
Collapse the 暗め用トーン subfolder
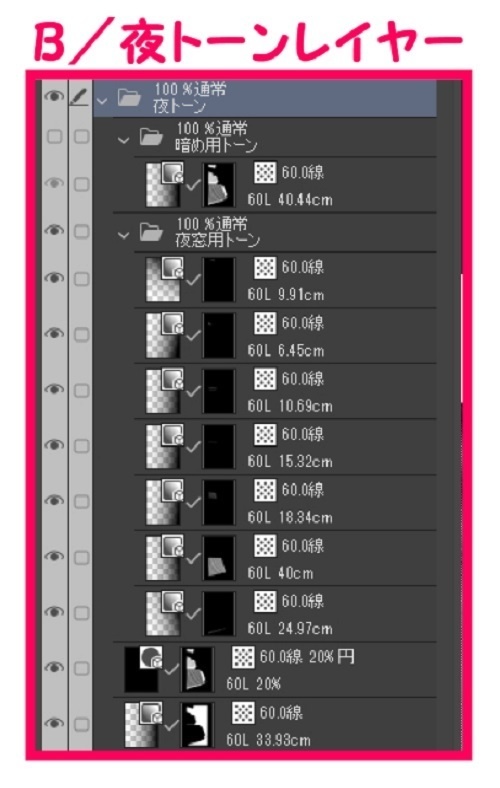tap(123, 141)
